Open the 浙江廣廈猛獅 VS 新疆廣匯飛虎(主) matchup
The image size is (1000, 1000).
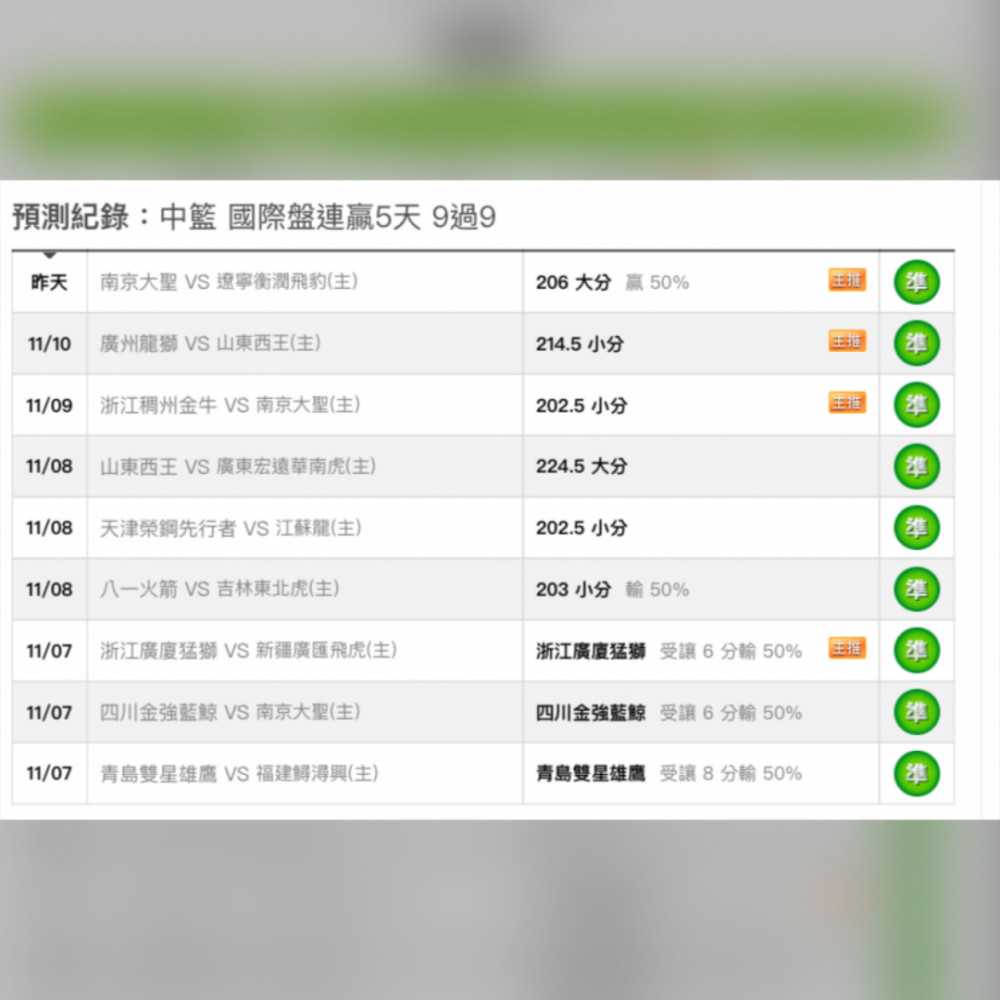tap(249, 651)
